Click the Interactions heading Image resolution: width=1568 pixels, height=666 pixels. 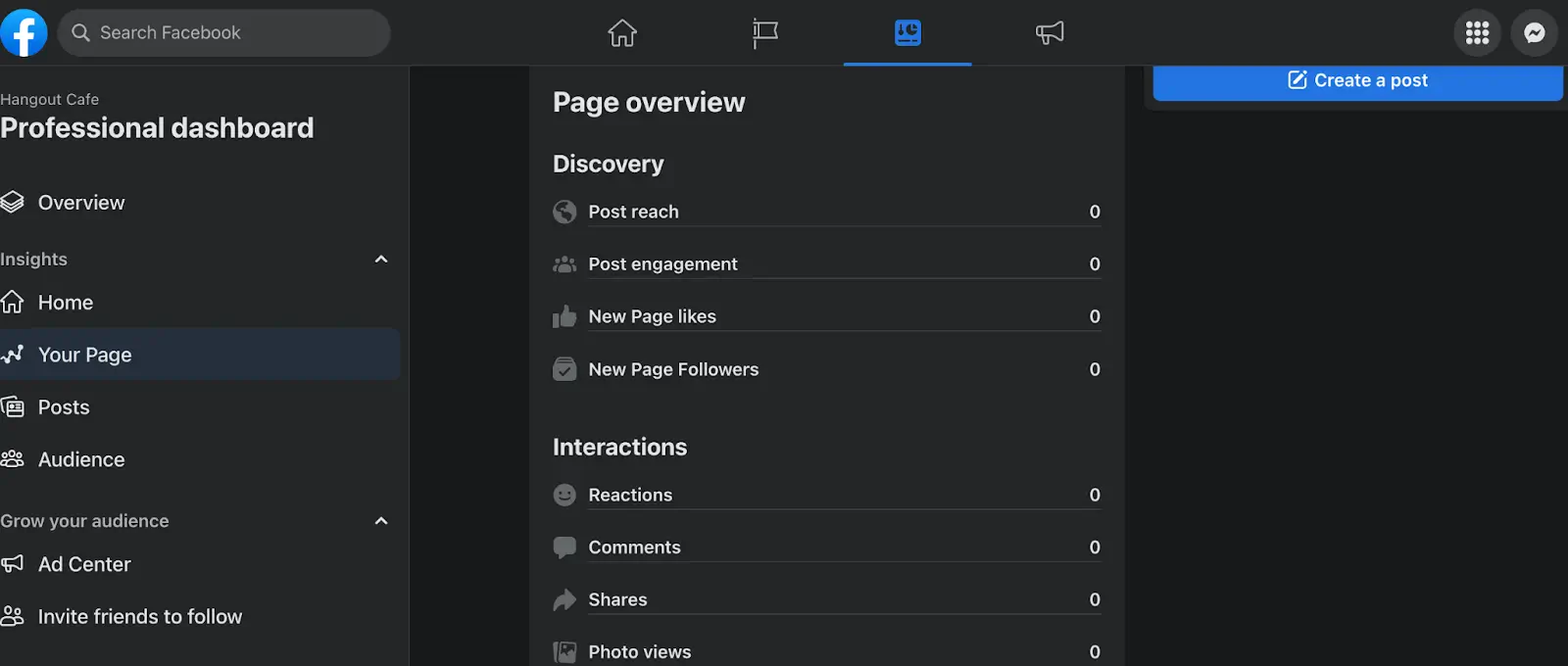[619, 448]
